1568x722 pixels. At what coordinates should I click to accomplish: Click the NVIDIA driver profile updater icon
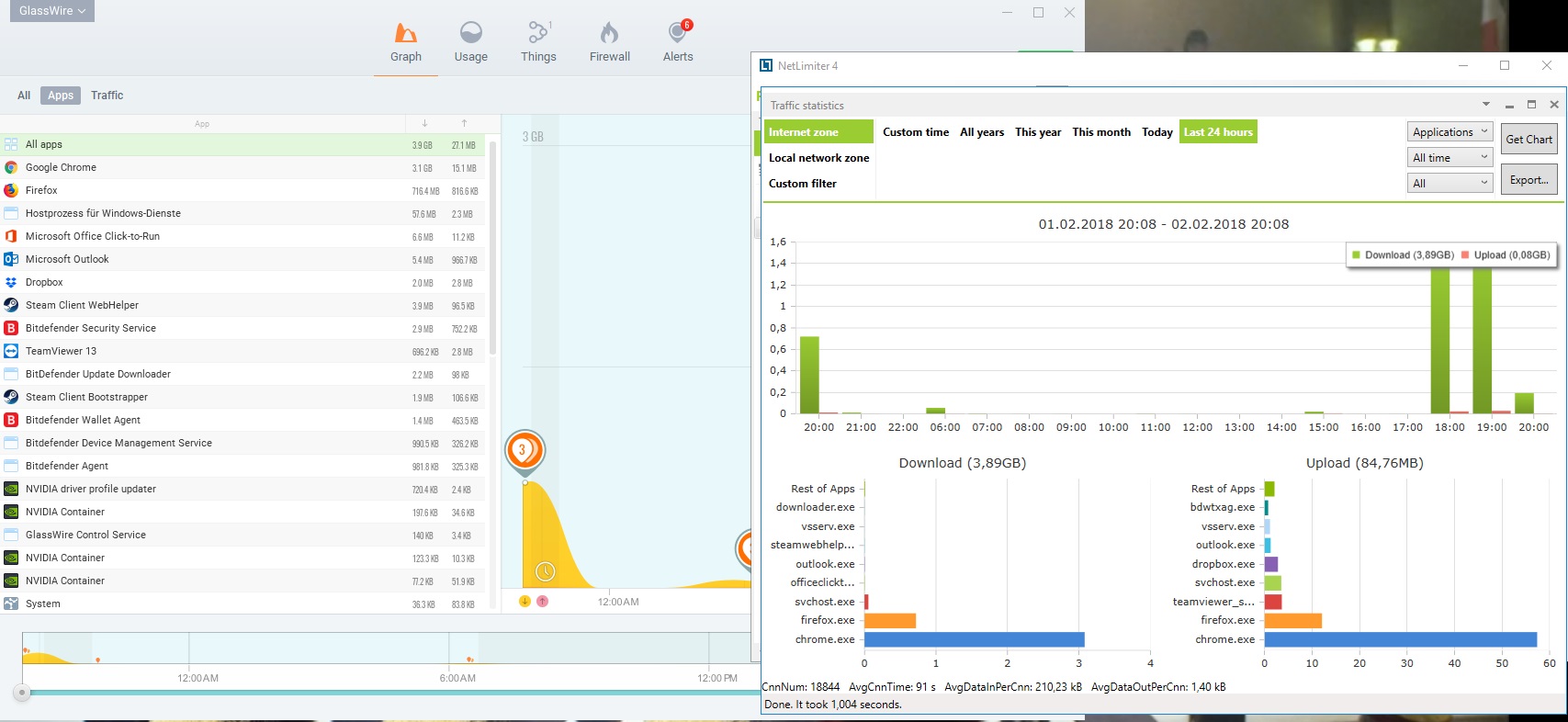pyautogui.click(x=11, y=489)
